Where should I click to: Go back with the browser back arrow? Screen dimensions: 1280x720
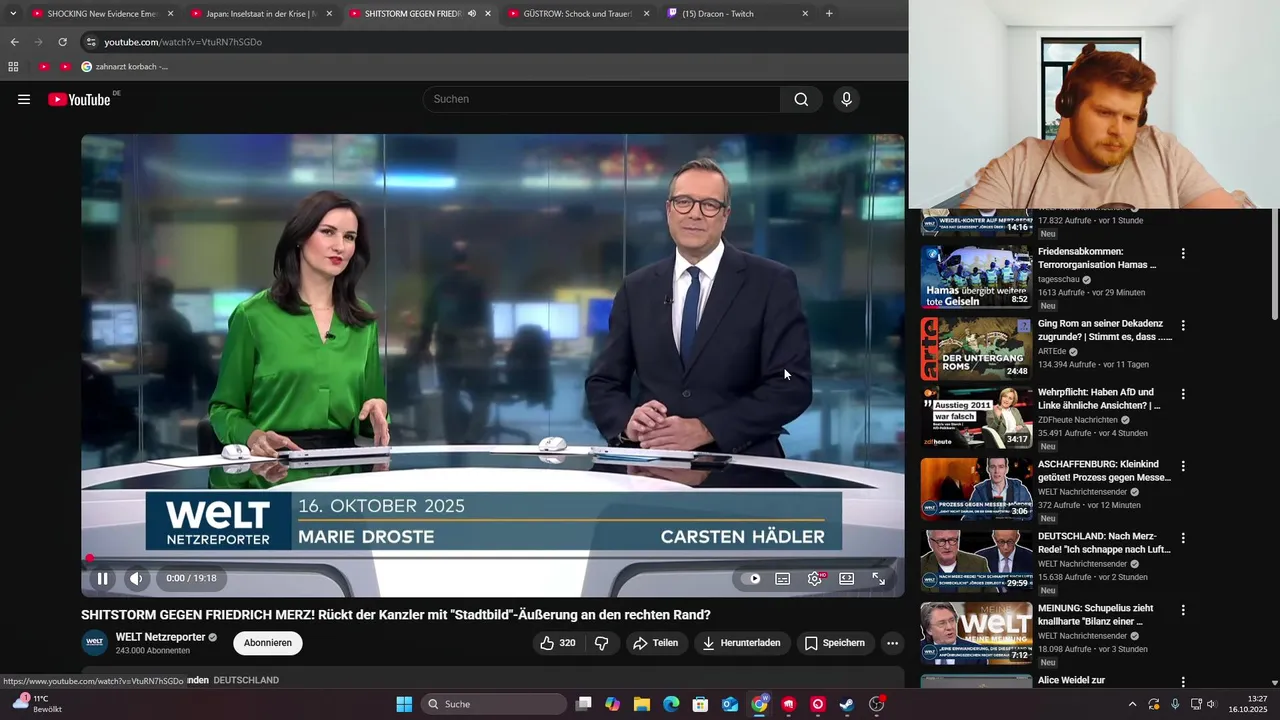[14, 42]
